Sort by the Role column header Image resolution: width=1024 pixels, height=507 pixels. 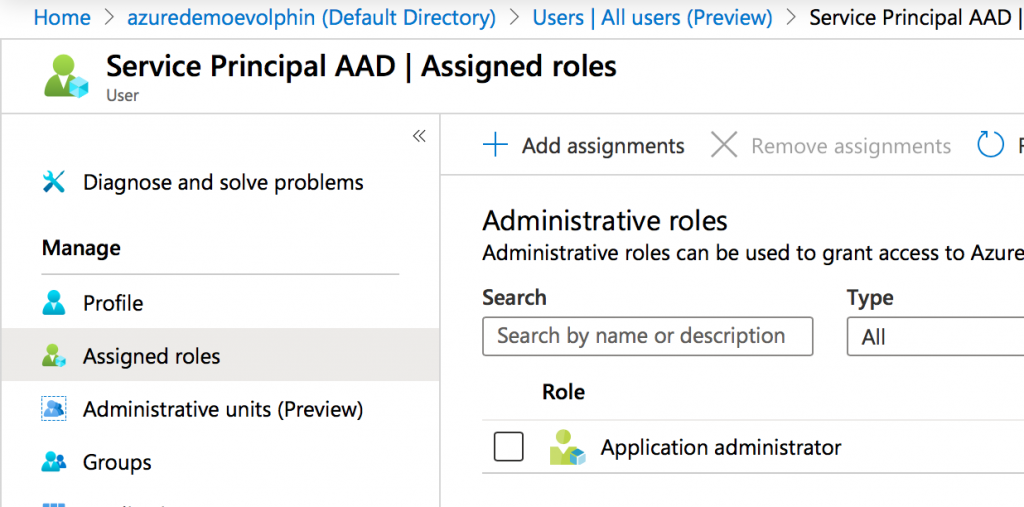point(564,391)
